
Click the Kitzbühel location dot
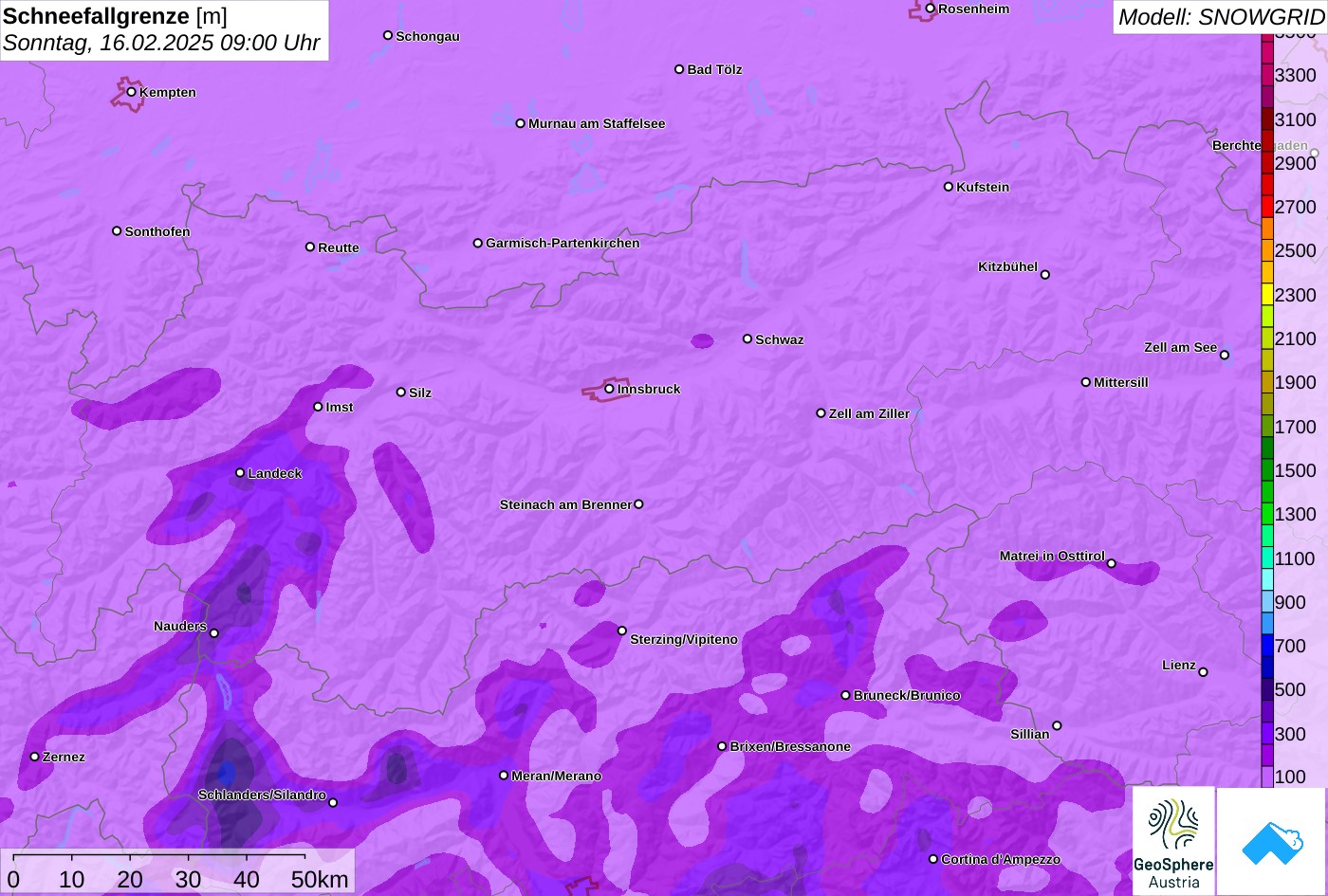(1045, 275)
